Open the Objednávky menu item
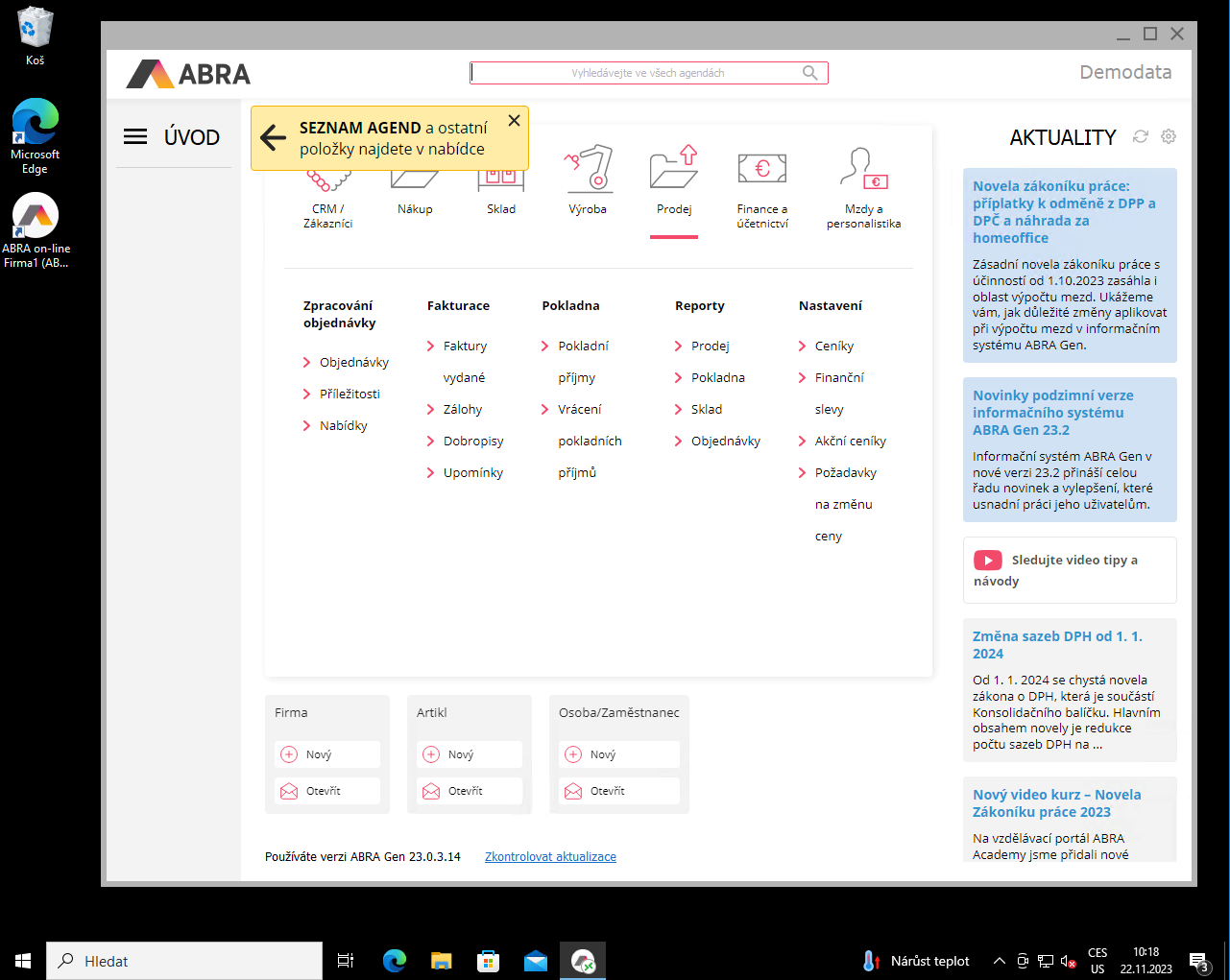Image resolution: width=1230 pixels, height=980 pixels. click(352, 362)
